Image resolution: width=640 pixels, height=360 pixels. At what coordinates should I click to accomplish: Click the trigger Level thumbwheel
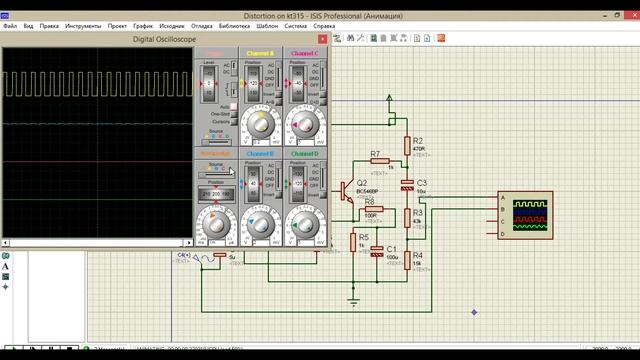[209, 84]
